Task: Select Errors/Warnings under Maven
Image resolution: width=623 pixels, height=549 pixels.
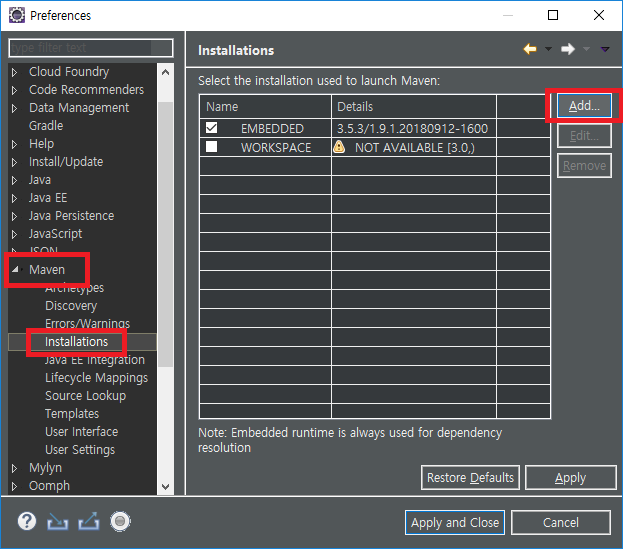Action: 87,324
